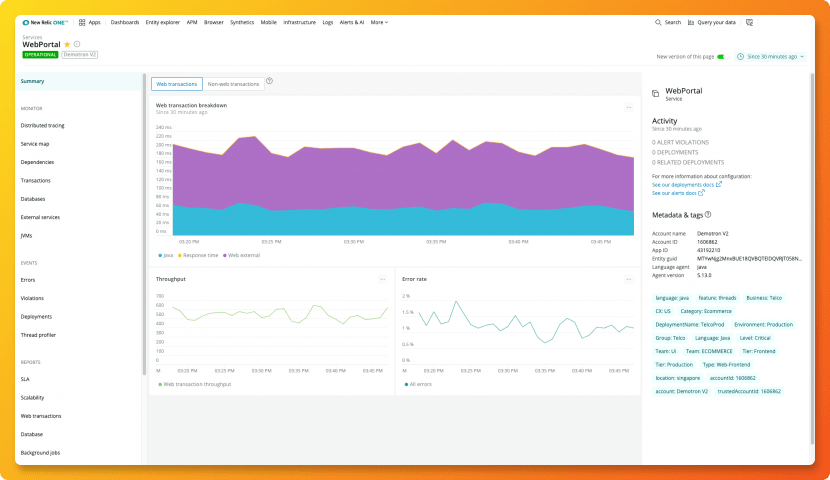Expand the More menu in top navigation
This screenshot has height=480, width=830.
click(x=379, y=22)
